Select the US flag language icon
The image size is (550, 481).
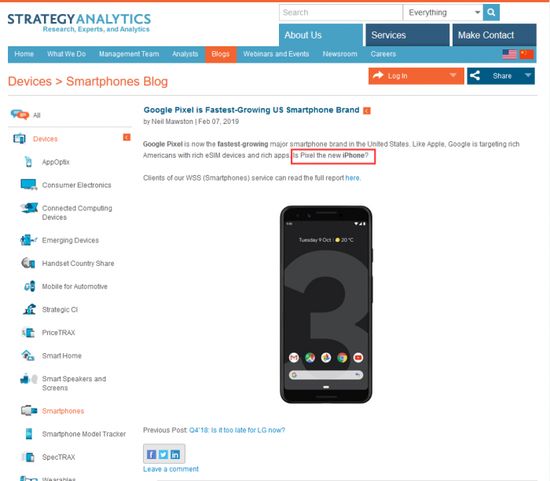[x=509, y=54]
